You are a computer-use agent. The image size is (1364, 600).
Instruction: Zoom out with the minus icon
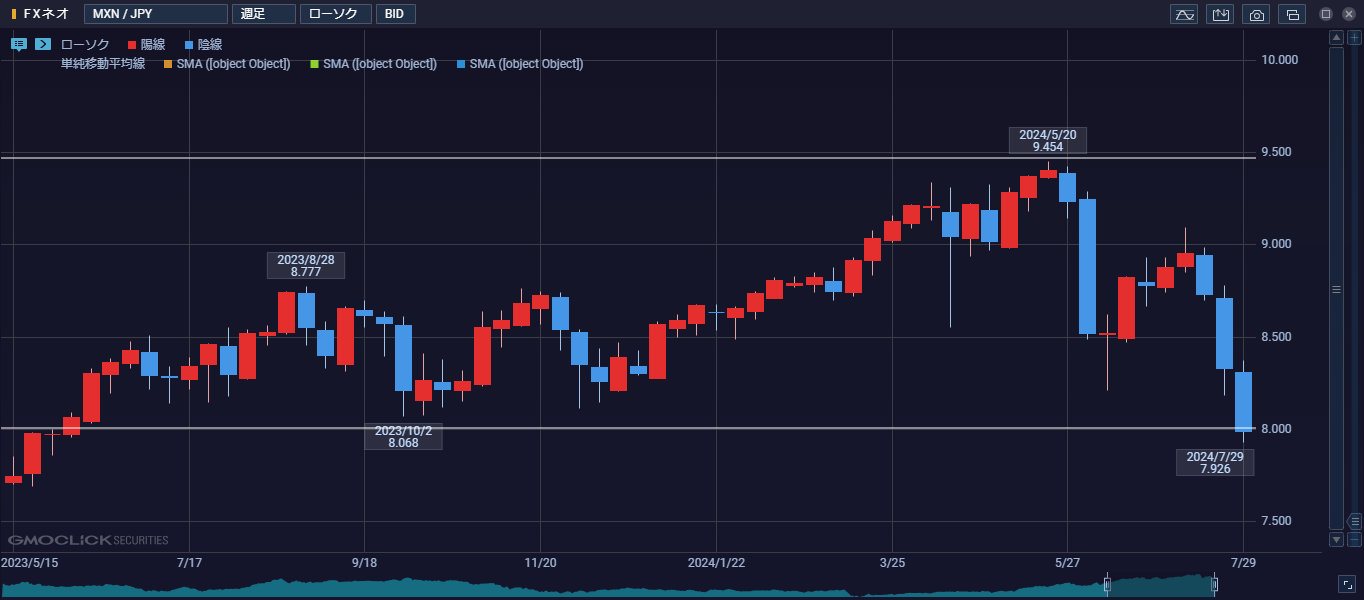click(x=1354, y=539)
